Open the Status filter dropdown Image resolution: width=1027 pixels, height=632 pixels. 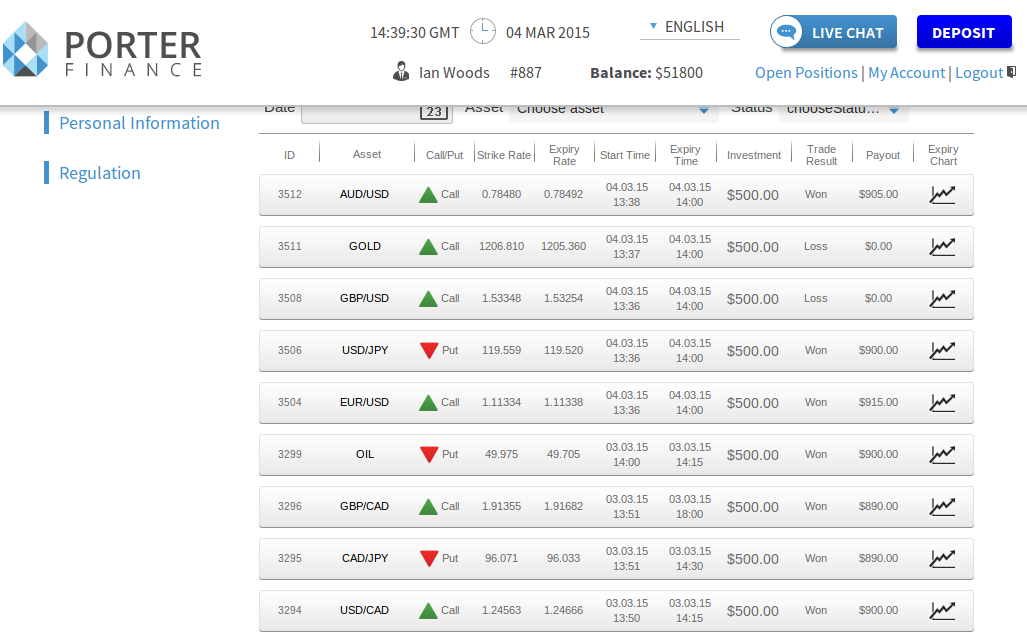(843, 109)
